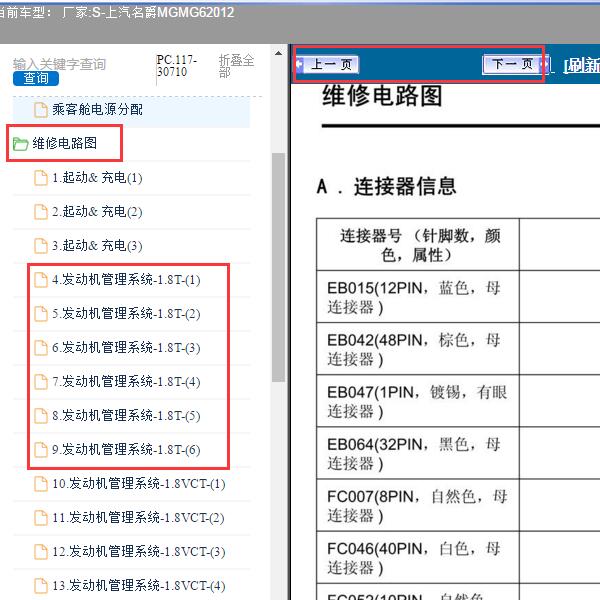The height and width of the screenshot is (600, 600).
Task: Click page icon beside 6.发动机管理系统-1.8T-(3)
Action: [41, 348]
